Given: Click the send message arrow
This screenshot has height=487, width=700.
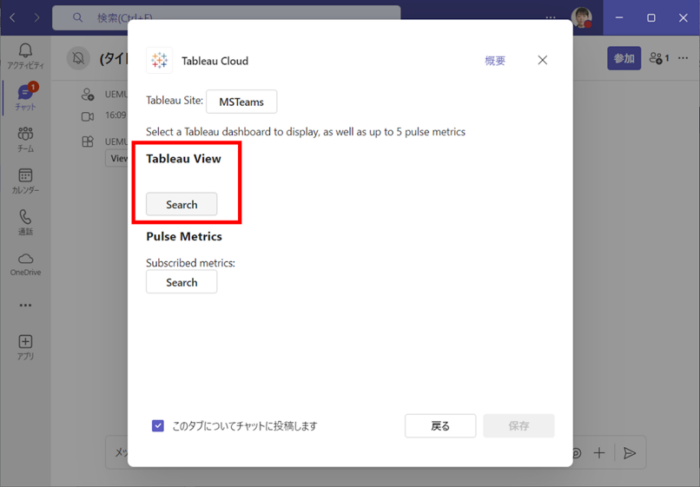Looking at the screenshot, I should 630,453.
